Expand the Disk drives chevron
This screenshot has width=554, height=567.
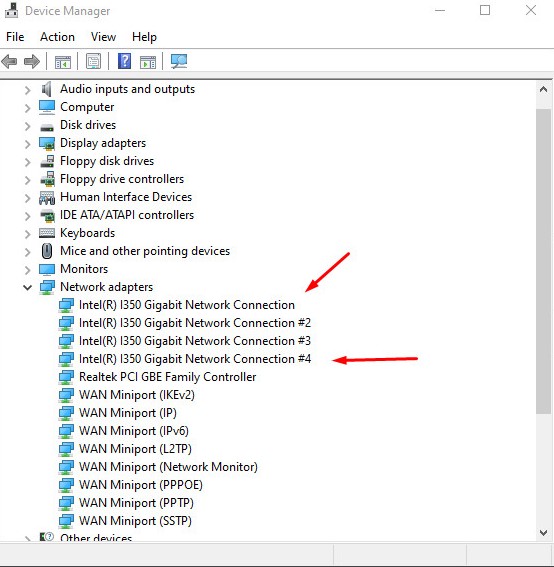27,126
